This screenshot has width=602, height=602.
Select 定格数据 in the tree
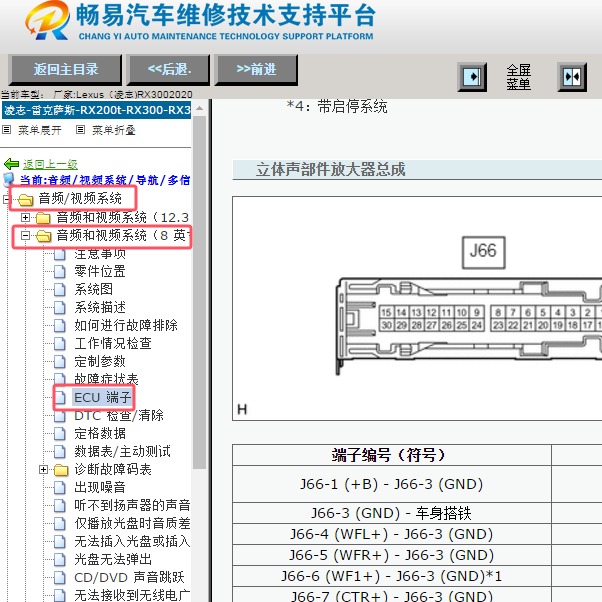pyautogui.click(x=100, y=433)
